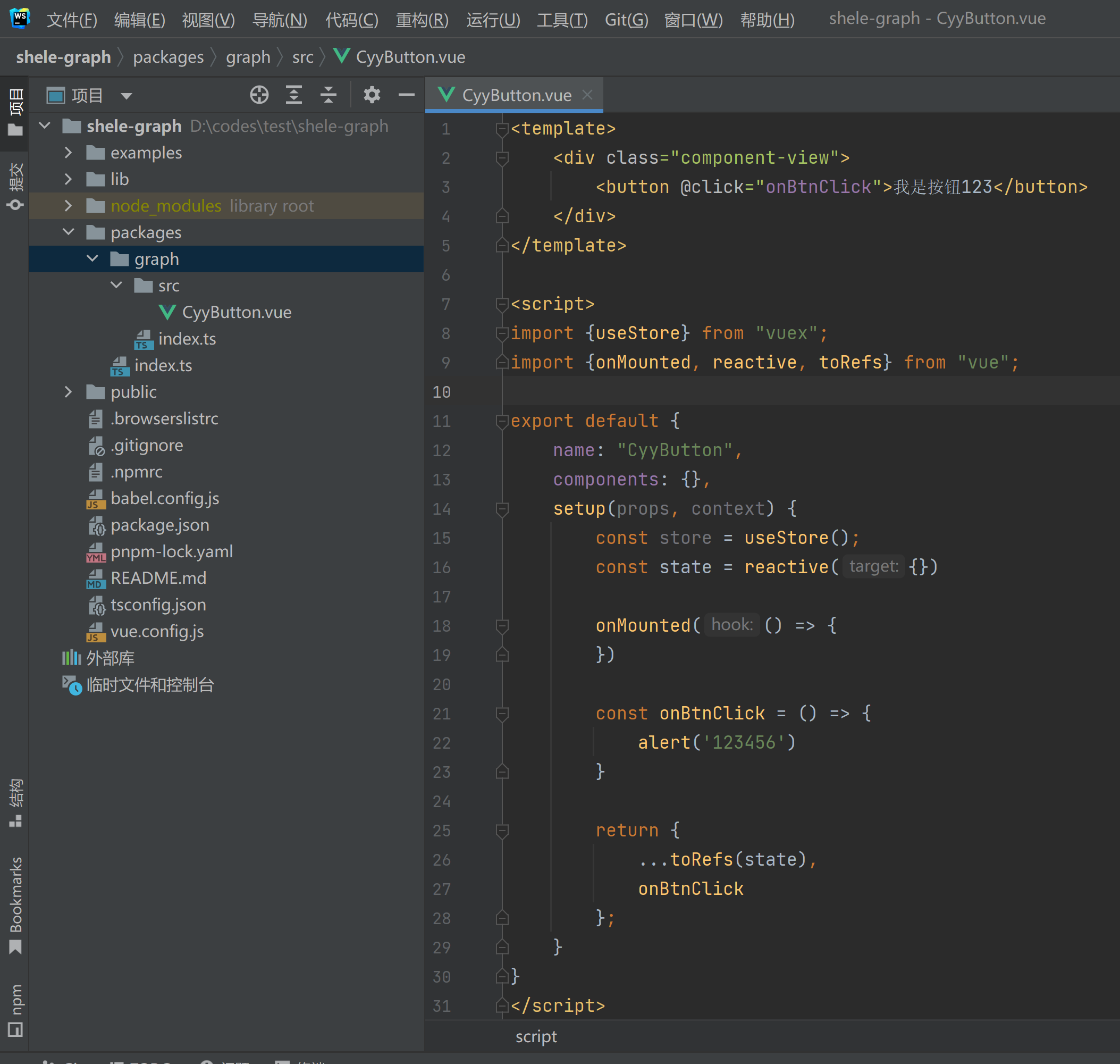Open the 文件(F) menu

point(72,20)
